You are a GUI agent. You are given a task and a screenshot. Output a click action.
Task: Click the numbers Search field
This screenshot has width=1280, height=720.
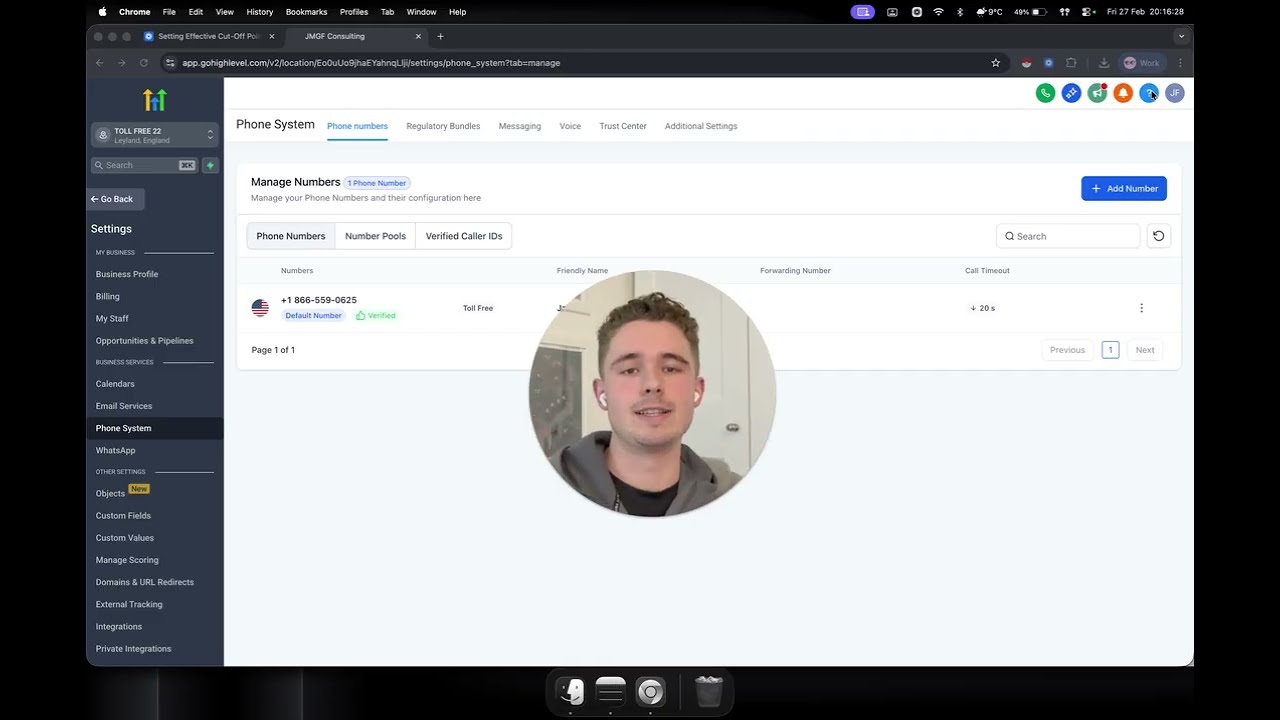pyautogui.click(x=1068, y=236)
